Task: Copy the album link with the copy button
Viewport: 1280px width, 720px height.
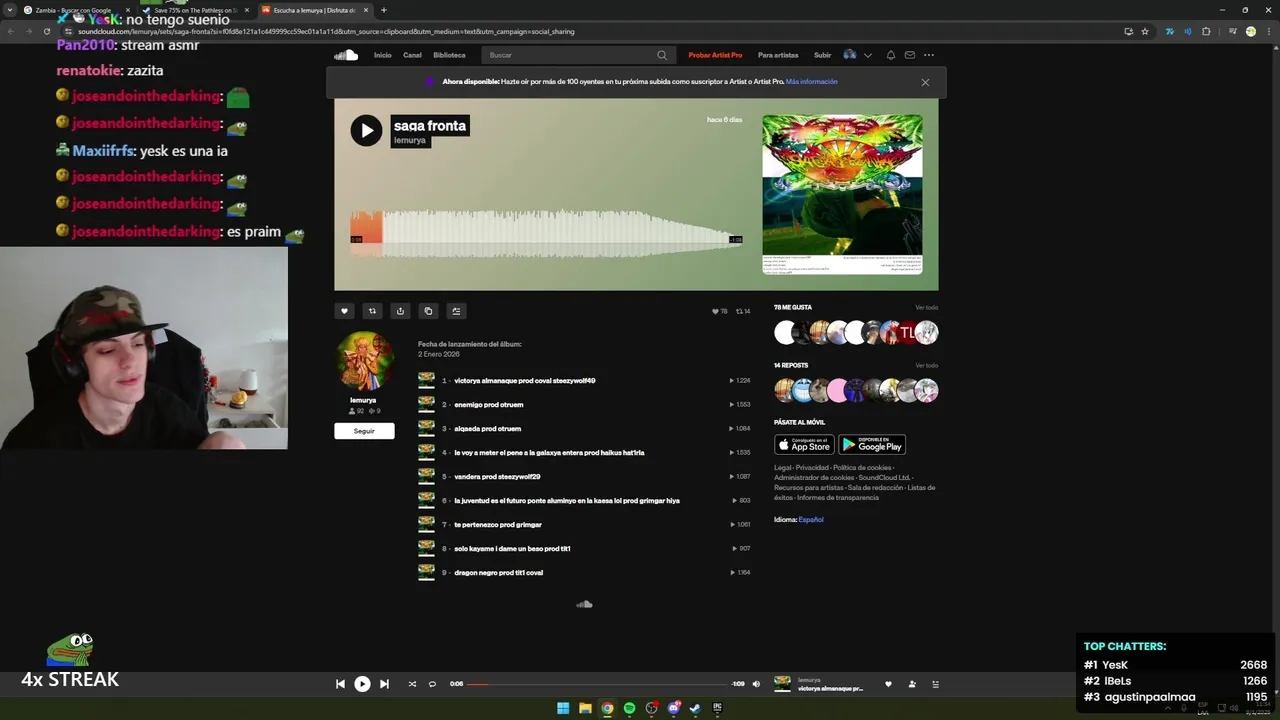Action: click(428, 311)
